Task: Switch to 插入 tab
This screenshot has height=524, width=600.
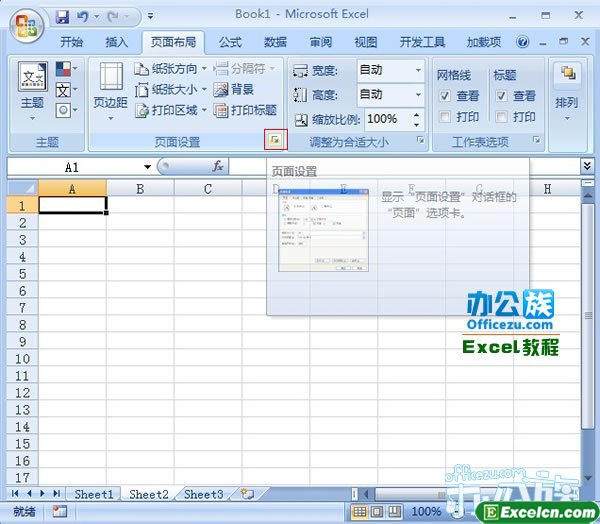Action: [x=116, y=42]
